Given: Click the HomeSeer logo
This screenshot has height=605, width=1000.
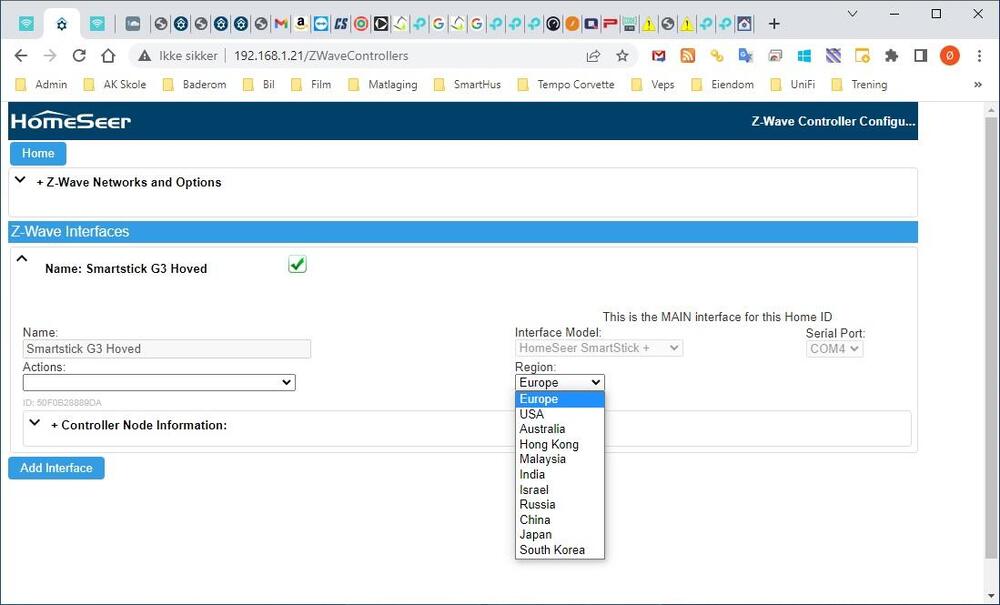Looking at the screenshot, I should point(71,121).
